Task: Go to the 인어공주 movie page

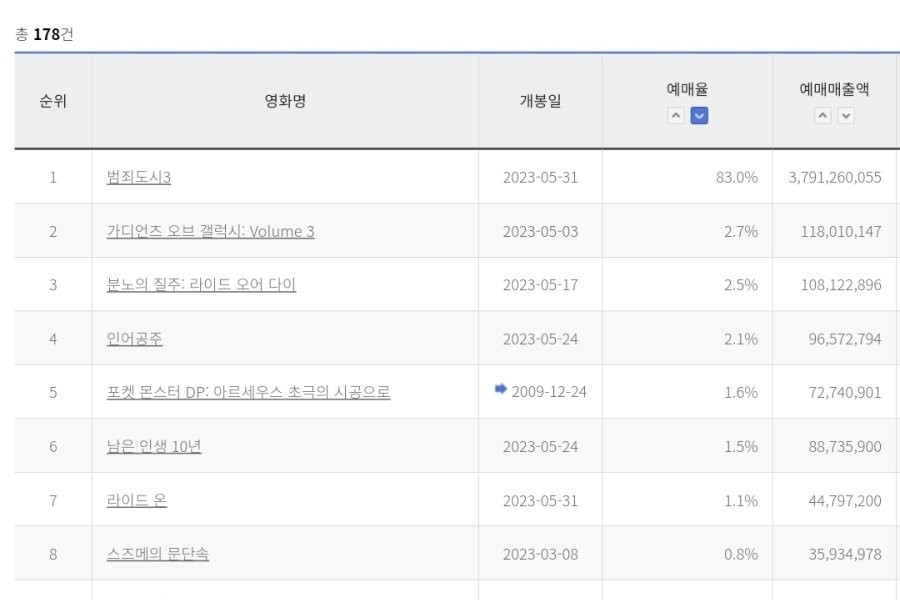Action: tap(134, 339)
